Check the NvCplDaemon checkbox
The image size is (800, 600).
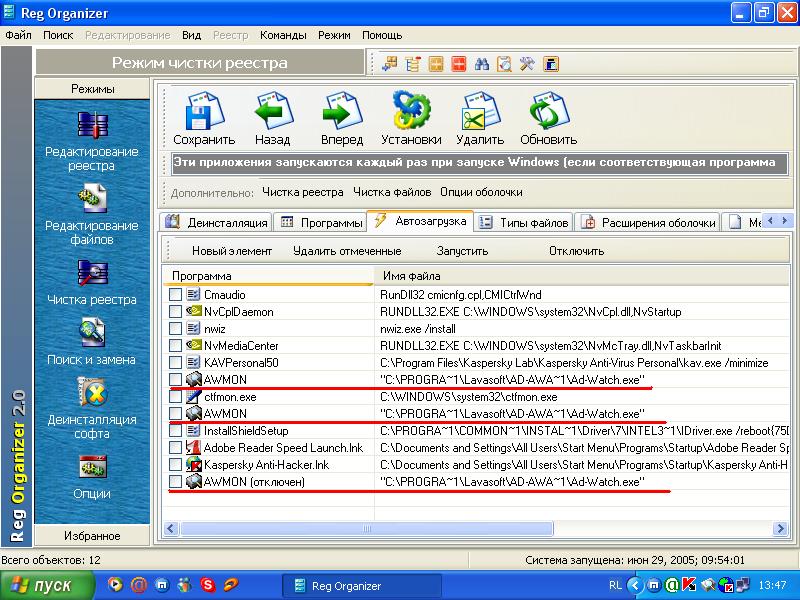[176, 312]
